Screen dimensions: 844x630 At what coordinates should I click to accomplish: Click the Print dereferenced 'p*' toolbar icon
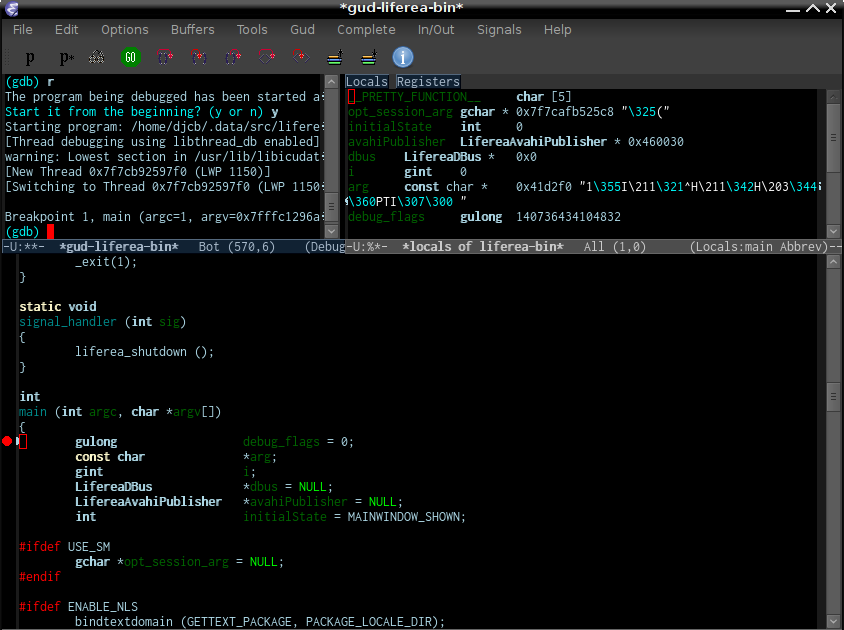66,57
